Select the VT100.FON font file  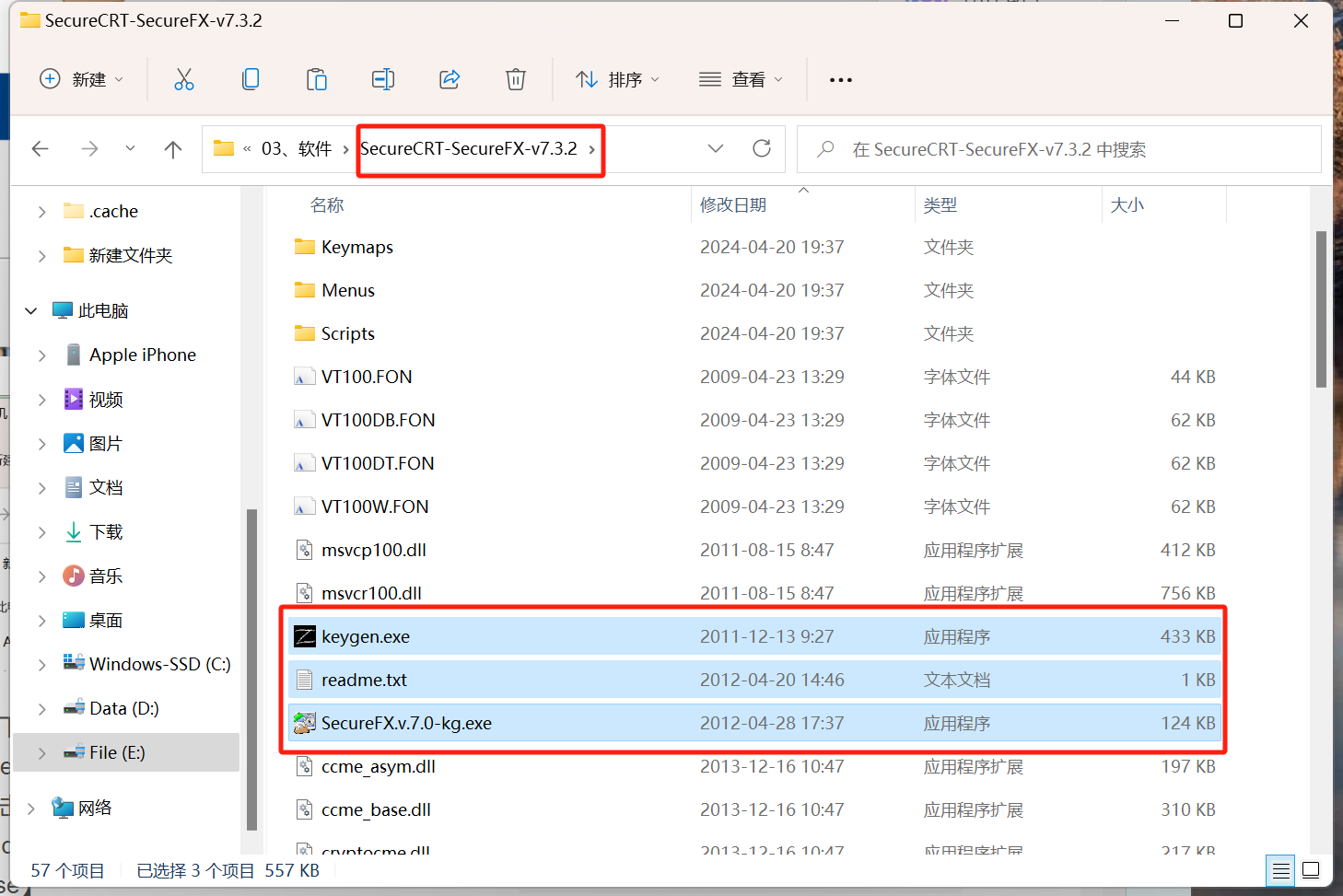(755, 377)
